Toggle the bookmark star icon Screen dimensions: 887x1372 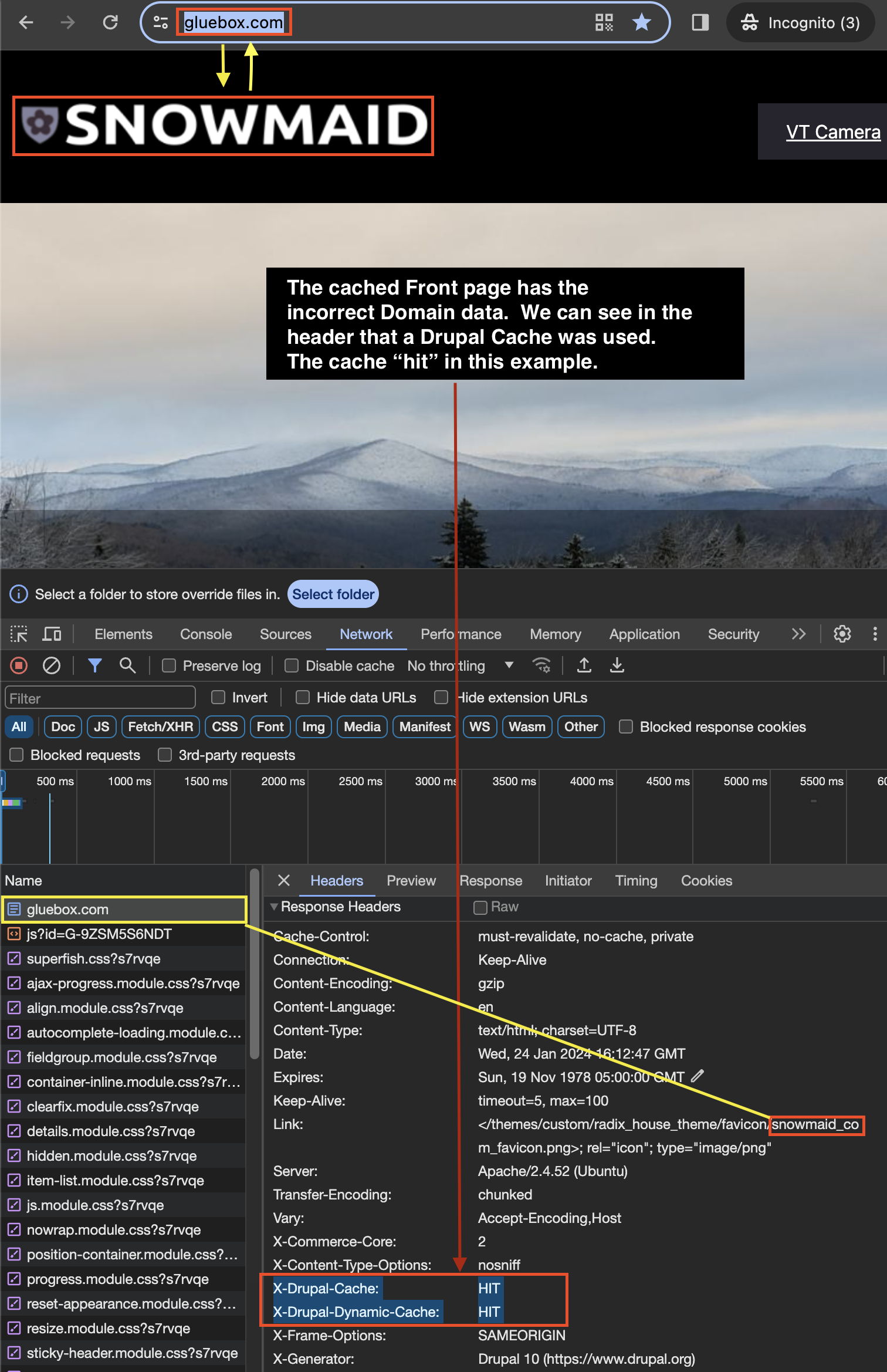[x=642, y=22]
